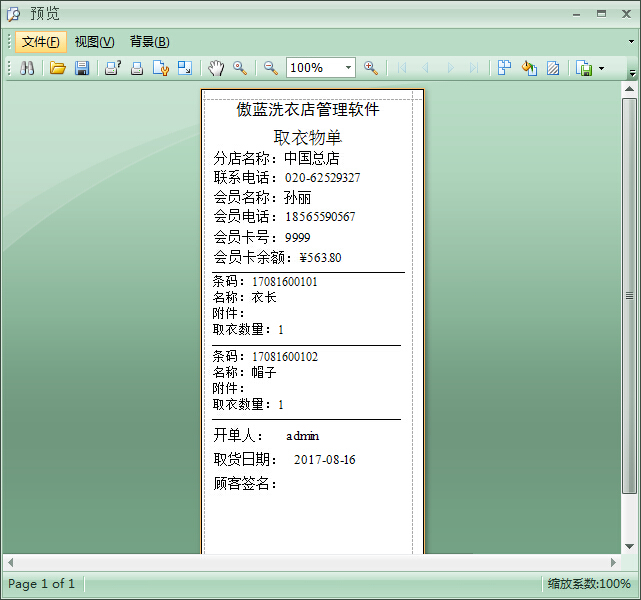The height and width of the screenshot is (600, 641).
Task: Click the vertical scrollbar thumb
Action: coord(630,296)
